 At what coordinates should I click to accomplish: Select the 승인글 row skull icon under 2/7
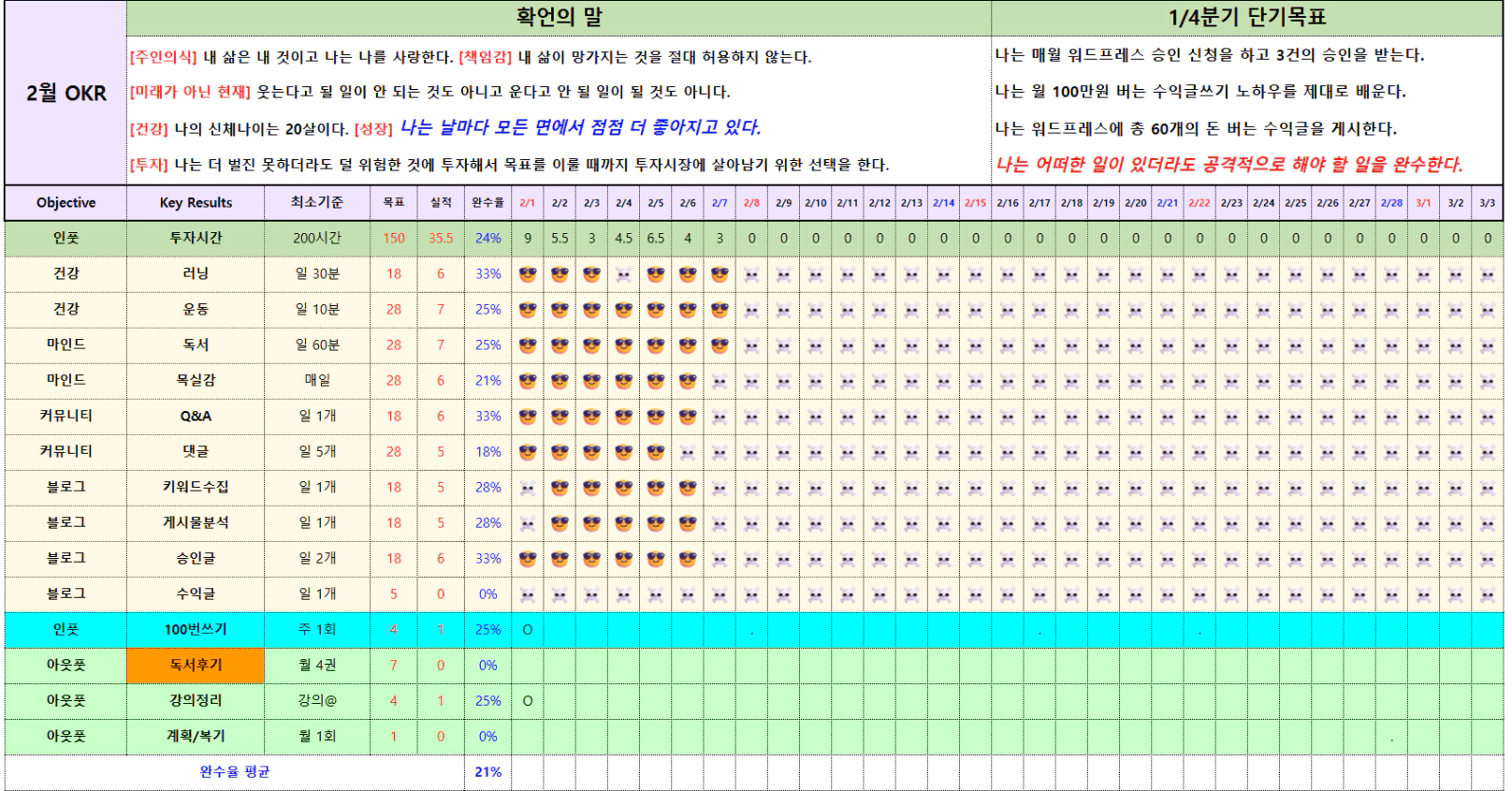pos(720,559)
